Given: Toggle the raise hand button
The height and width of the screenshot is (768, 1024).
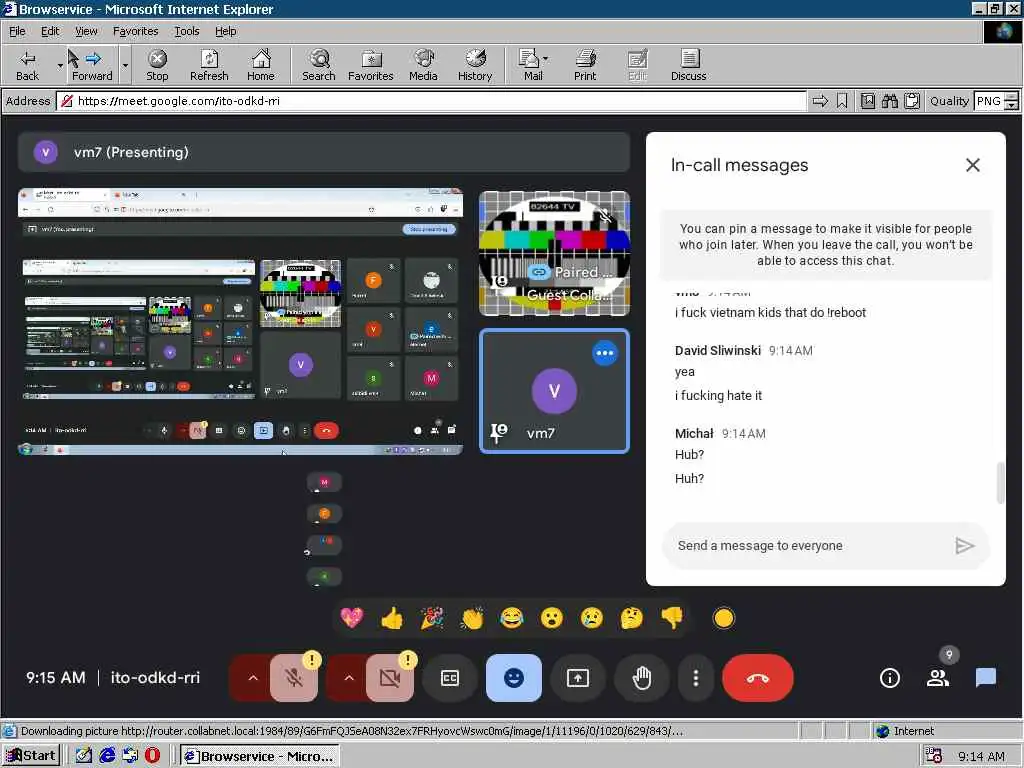Looking at the screenshot, I should click(x=642, y=678).
